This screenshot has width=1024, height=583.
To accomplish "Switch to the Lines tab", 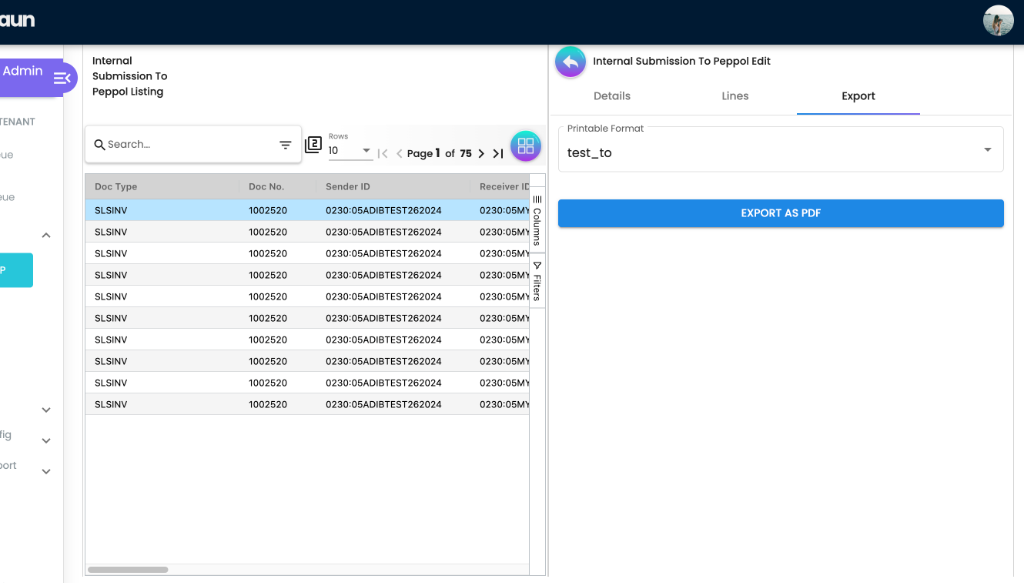I will click(x=734, y=96).
